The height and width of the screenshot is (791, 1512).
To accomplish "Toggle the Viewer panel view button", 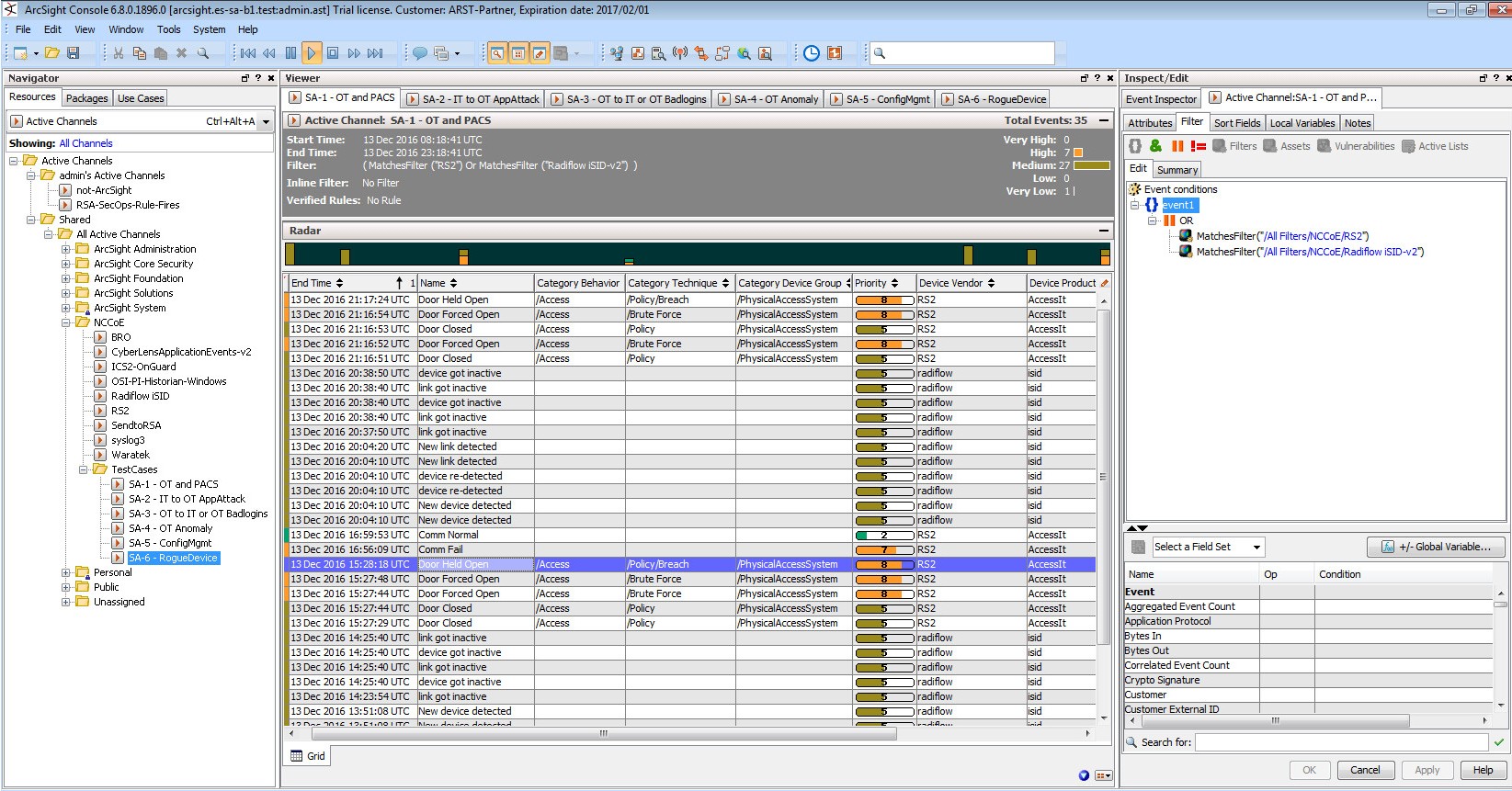I will pyautogui.click(x=517, y=53).
